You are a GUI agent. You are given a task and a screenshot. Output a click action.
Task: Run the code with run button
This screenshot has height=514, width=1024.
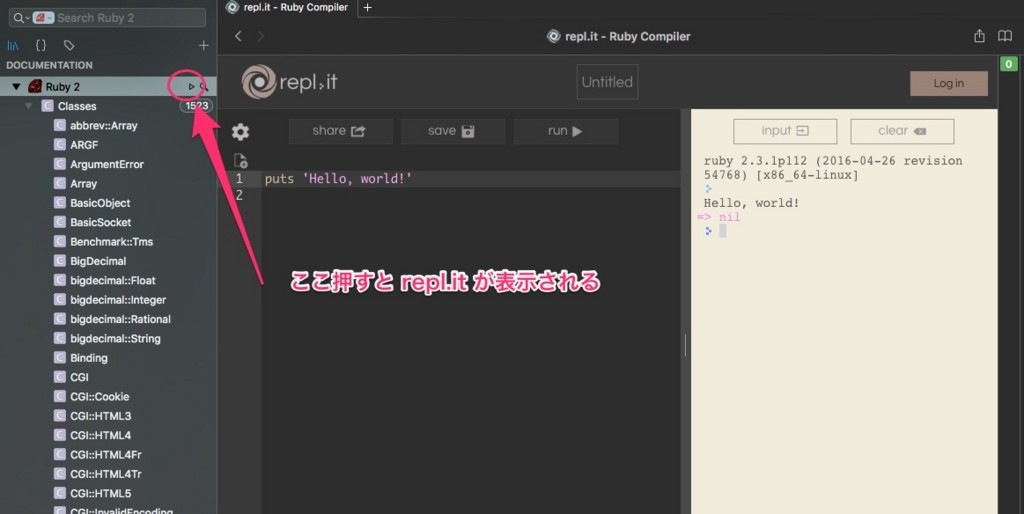coord(566,131)
